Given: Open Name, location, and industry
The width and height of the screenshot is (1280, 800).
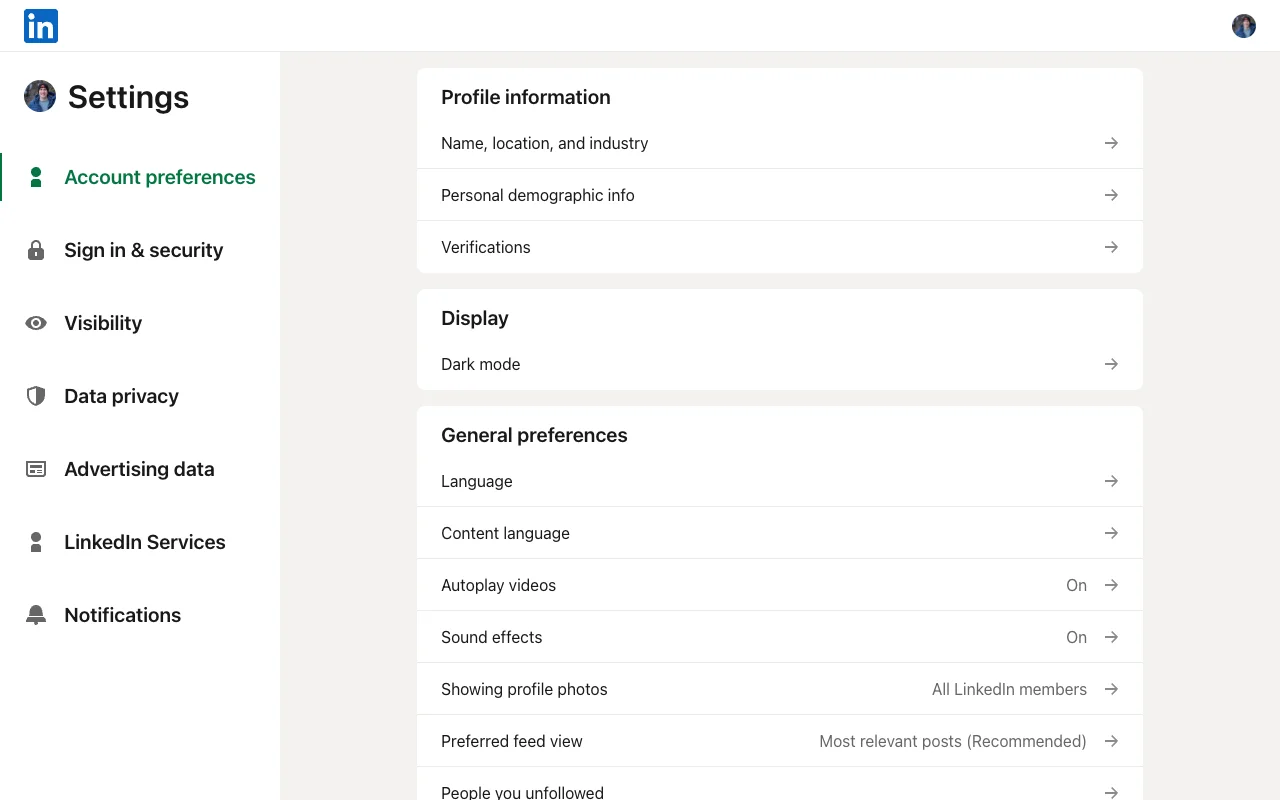Looking at the screenshot, I should (x=780, y=143).
